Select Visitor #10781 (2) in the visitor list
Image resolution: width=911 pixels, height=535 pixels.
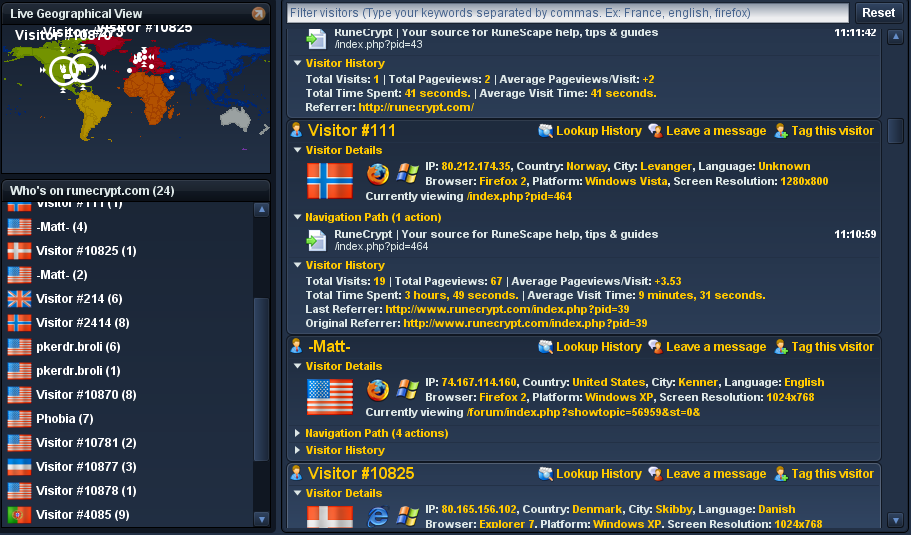point(130,443)
